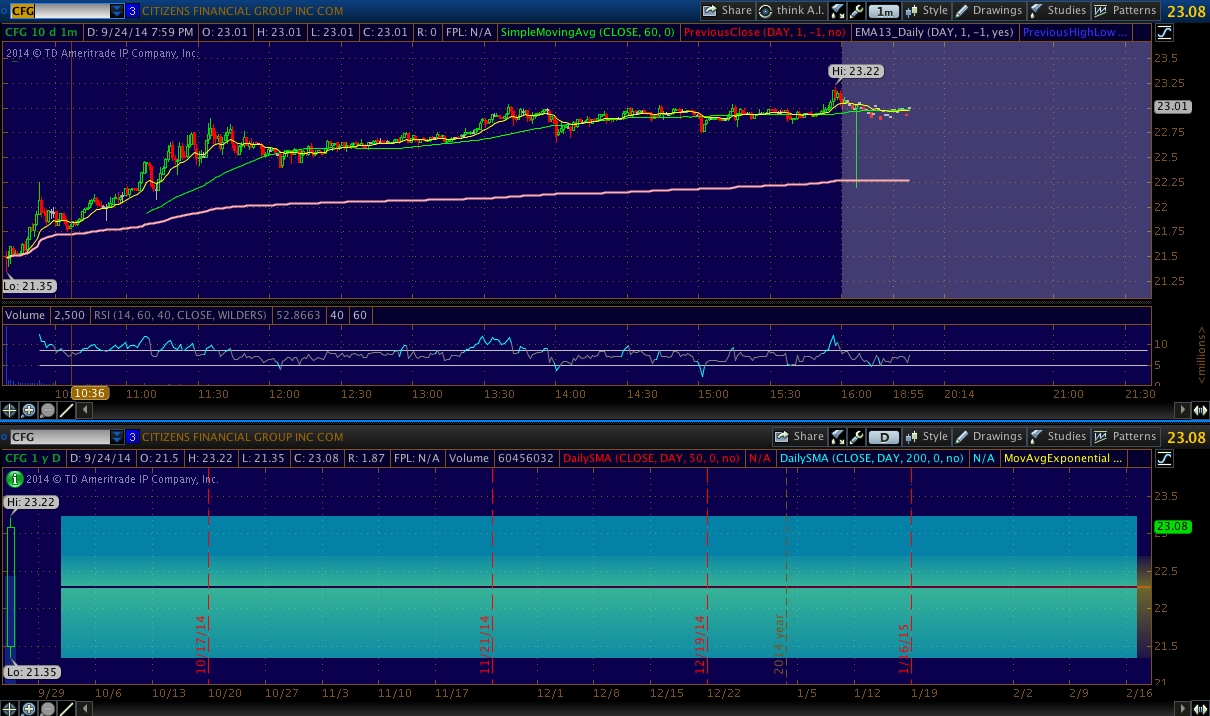Open the 1m timeframe selector
This screenshot has height=716, width=1210.
point(883,11)
